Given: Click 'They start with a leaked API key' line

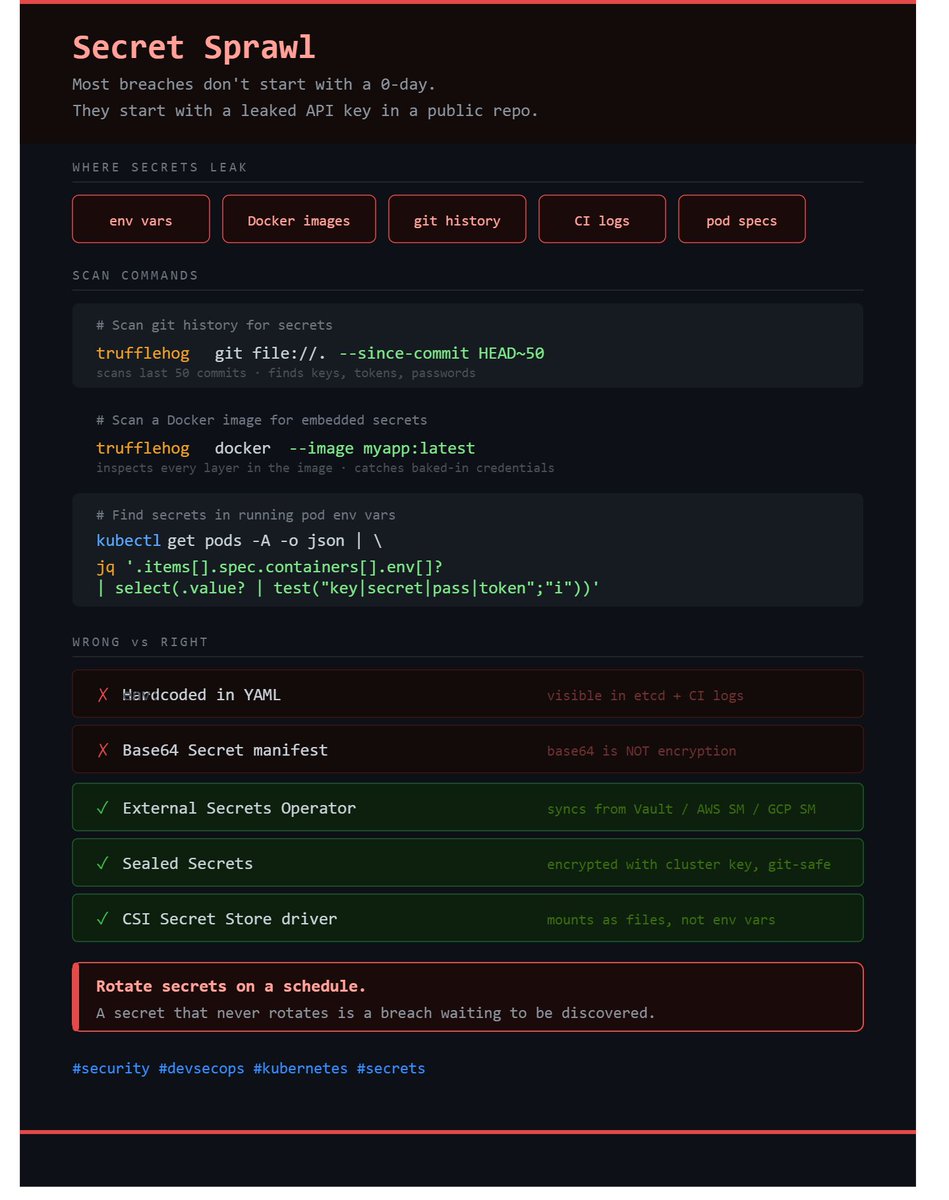Looking at the screenshot, I should pyautogui.click(x=305, y=110).
